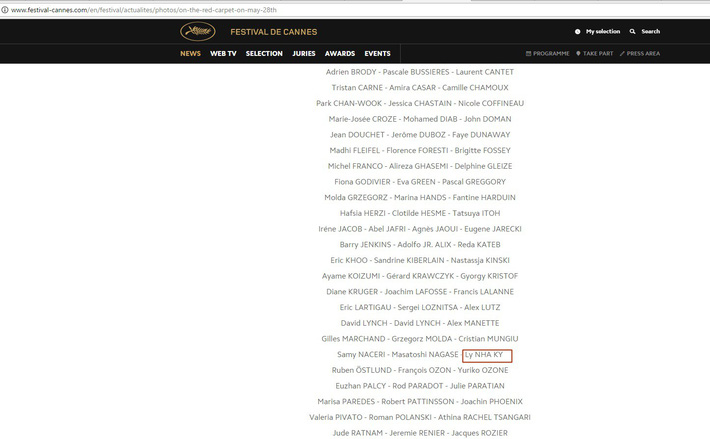Click the TAKE PART link
The image size is (710, 439).
[x=598, y=53]
